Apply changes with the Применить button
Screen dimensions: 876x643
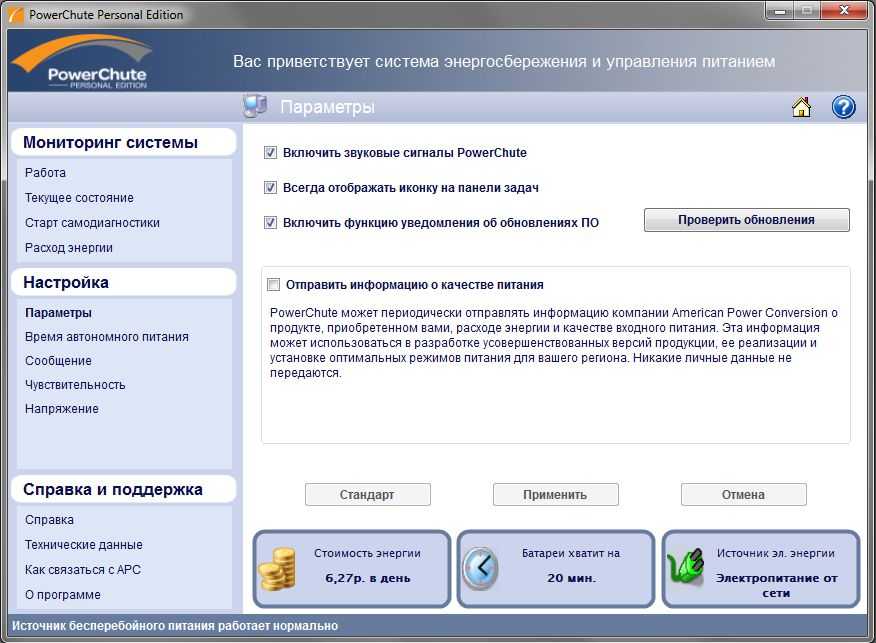click(555, 494)
